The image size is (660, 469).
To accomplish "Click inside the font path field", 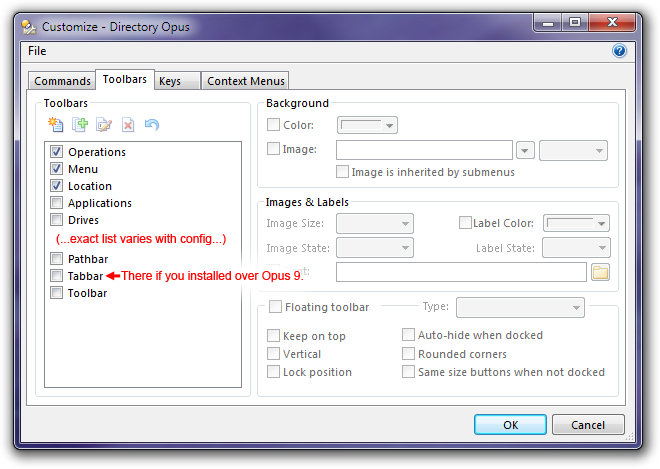I will (461, 272).
